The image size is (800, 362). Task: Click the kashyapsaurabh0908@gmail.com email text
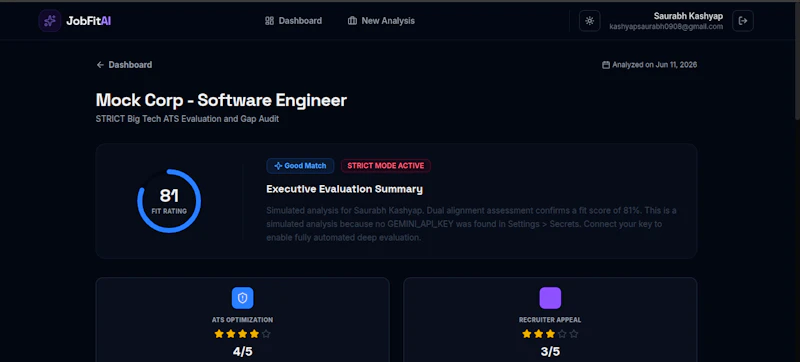[x=666, y=27]
